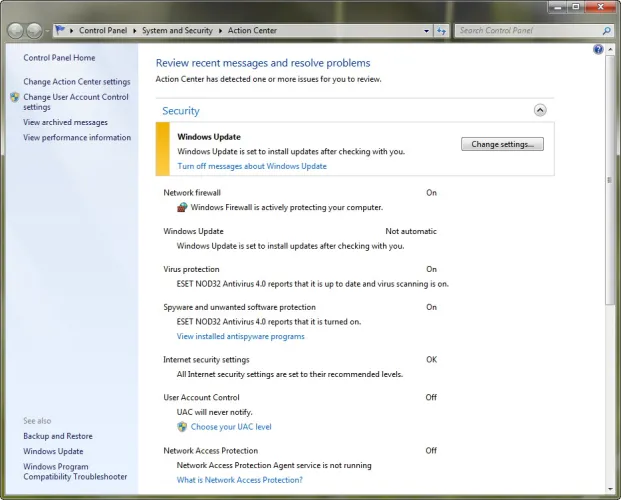Click the UAC shield icon in the sidebar
The image size is (621, 500).
coord(15,97)
